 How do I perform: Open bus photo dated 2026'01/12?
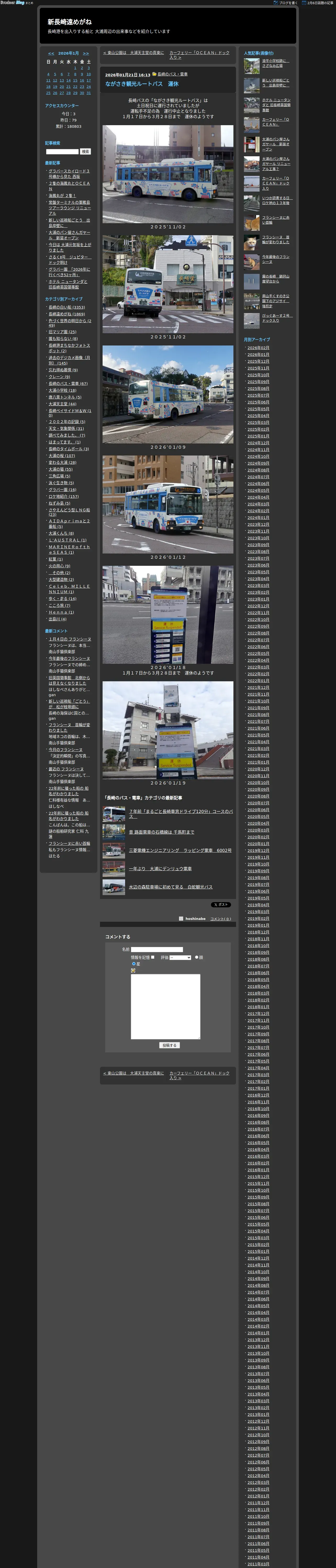(168, 505)
